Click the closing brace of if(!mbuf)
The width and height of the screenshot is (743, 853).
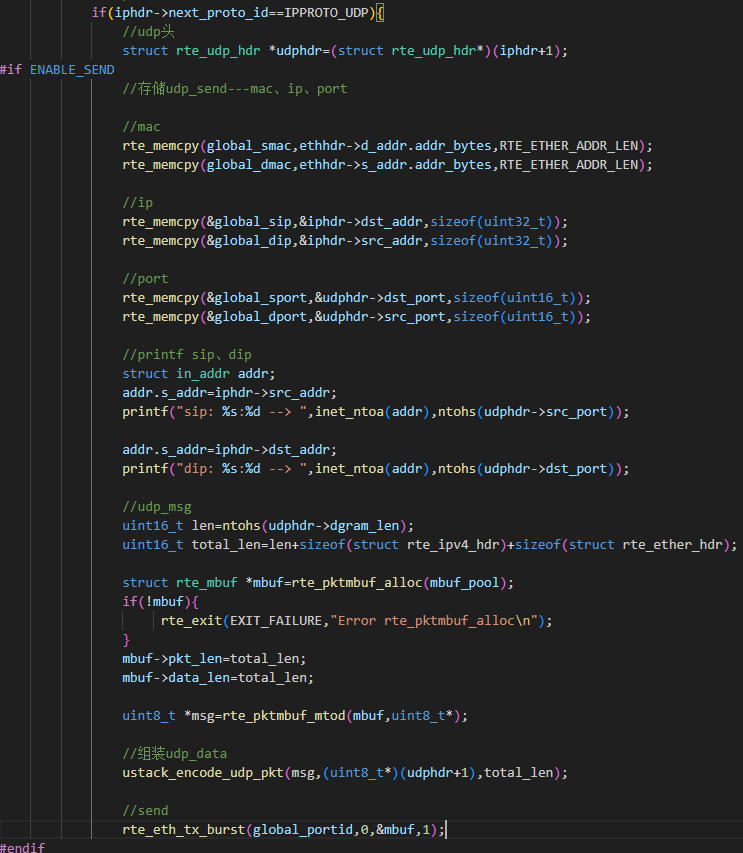(x=126, y=640)
